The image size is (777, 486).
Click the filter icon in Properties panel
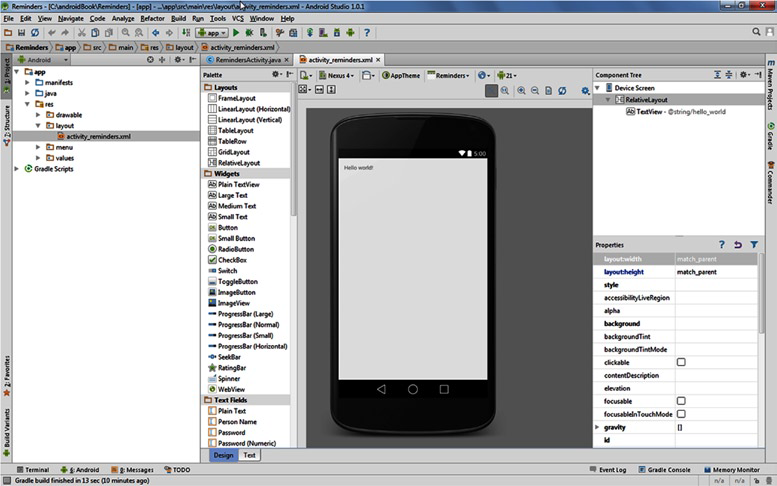[x=754, y=244]
